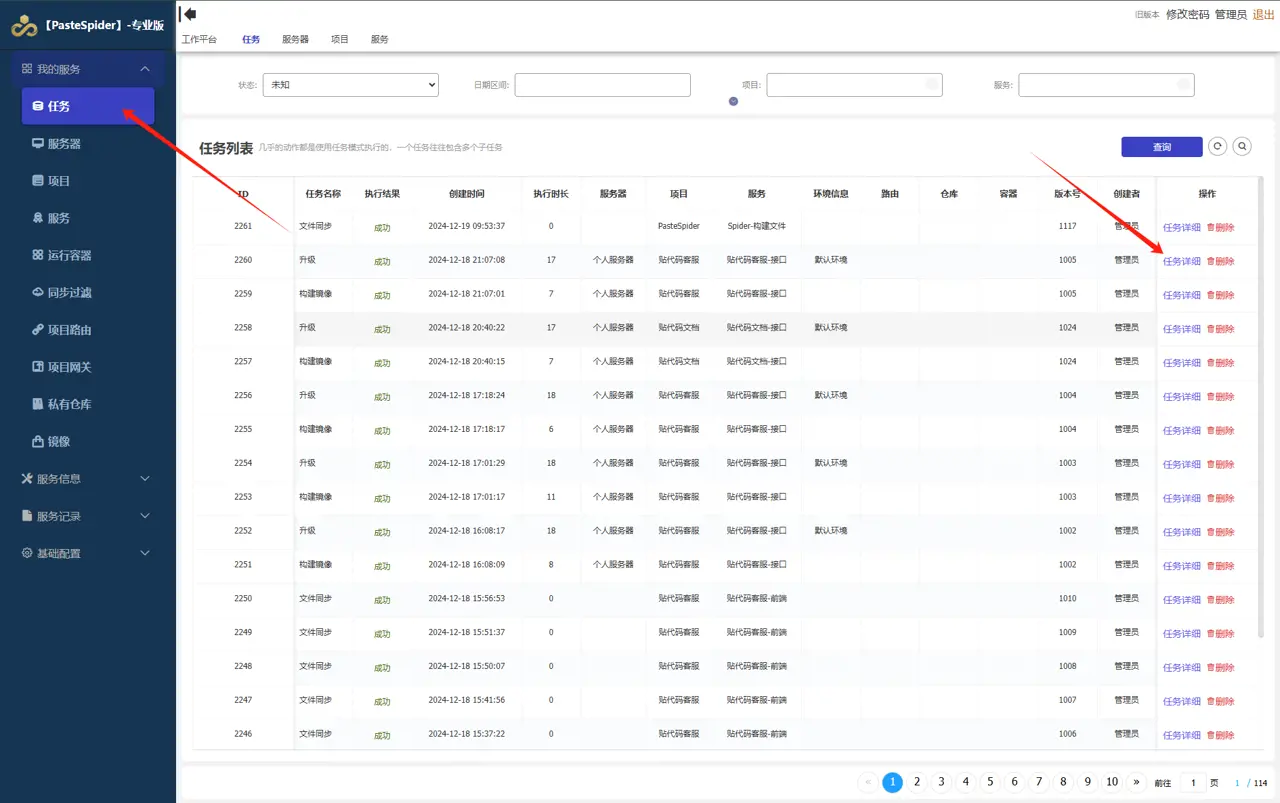Switch to the 项目 top tab
The image size is (1280, 803).
(x=340, y=39)
